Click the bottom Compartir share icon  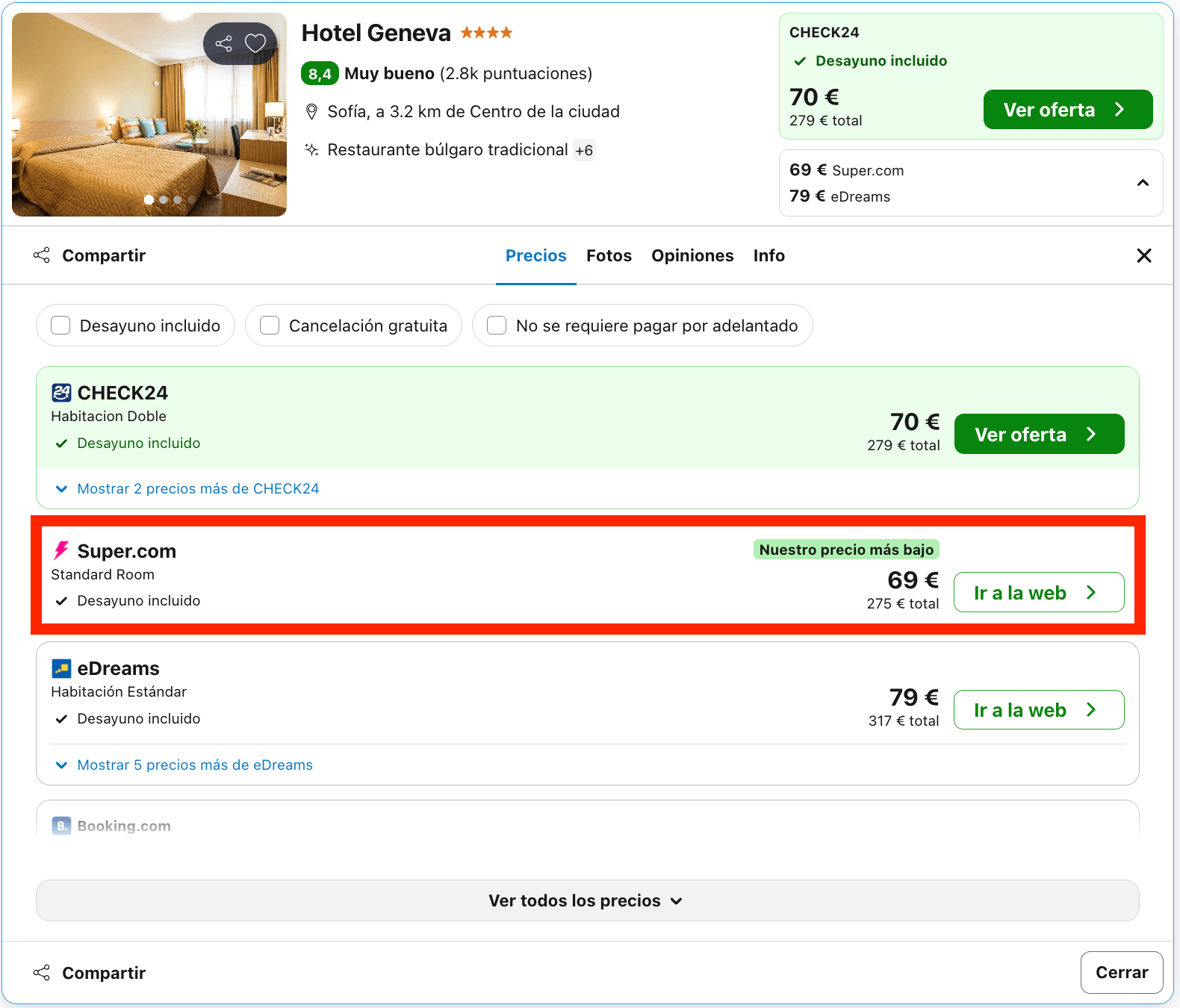[42, 973]
